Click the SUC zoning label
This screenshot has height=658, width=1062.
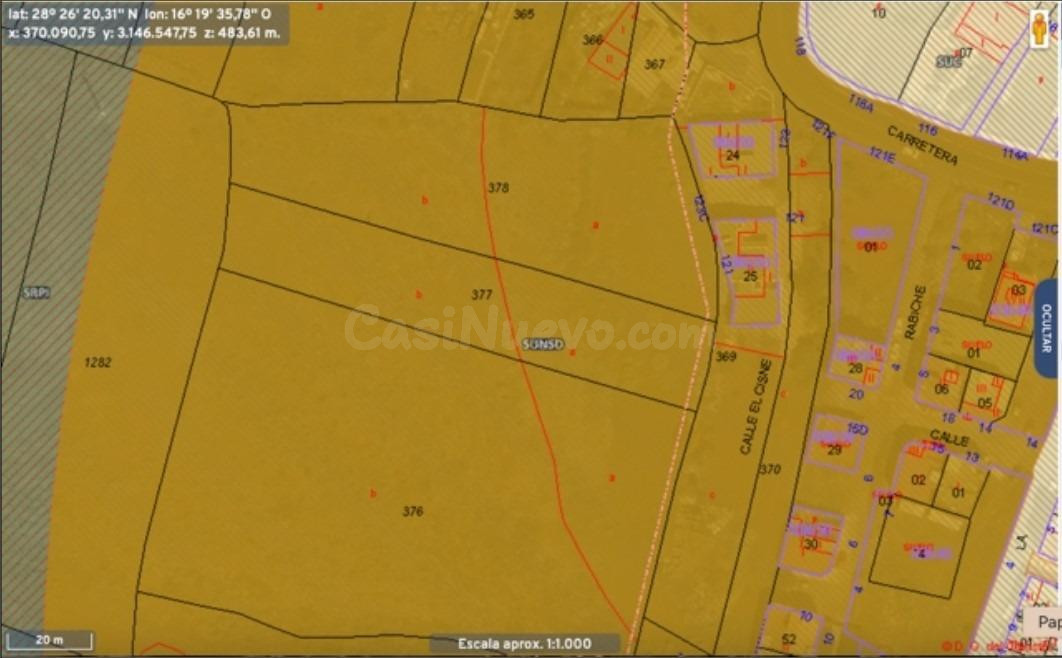[949, 62]
